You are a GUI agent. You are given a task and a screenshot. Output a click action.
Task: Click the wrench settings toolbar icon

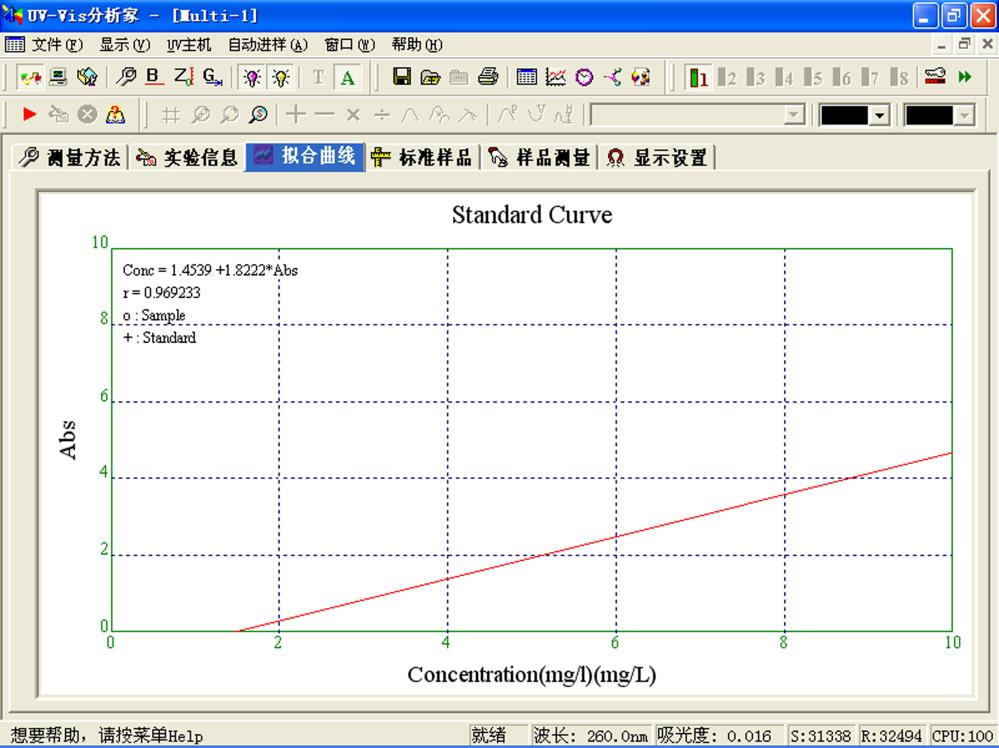(126, 77)
